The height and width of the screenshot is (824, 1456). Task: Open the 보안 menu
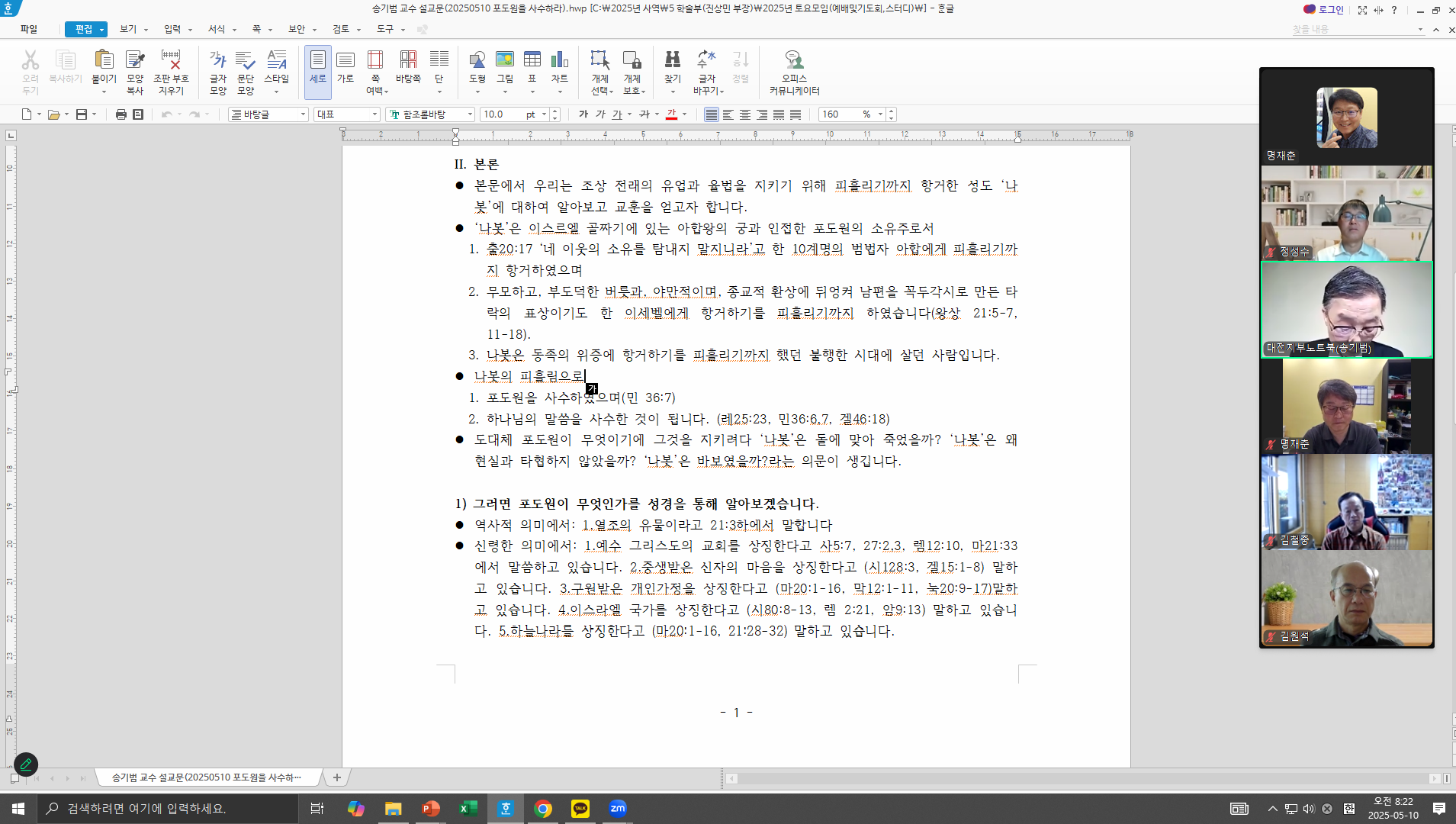click(297, 29)
